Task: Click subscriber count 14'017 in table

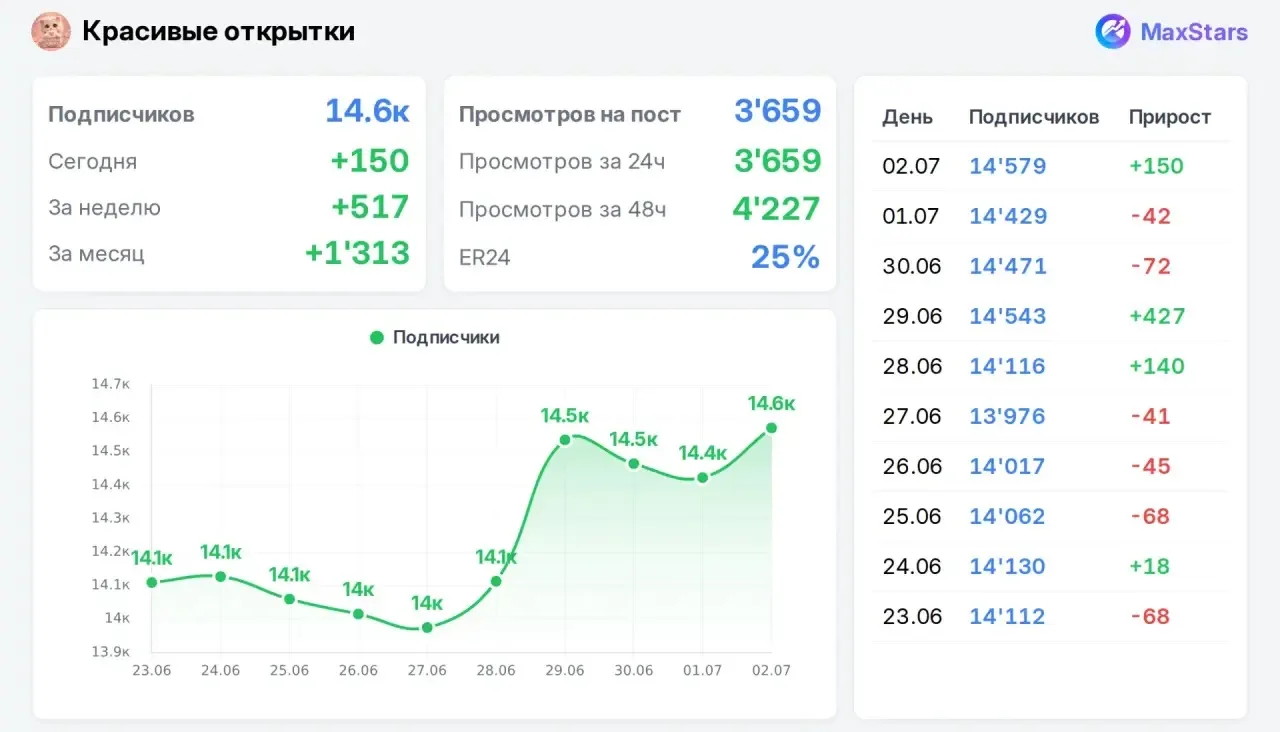Action: 1007,466
